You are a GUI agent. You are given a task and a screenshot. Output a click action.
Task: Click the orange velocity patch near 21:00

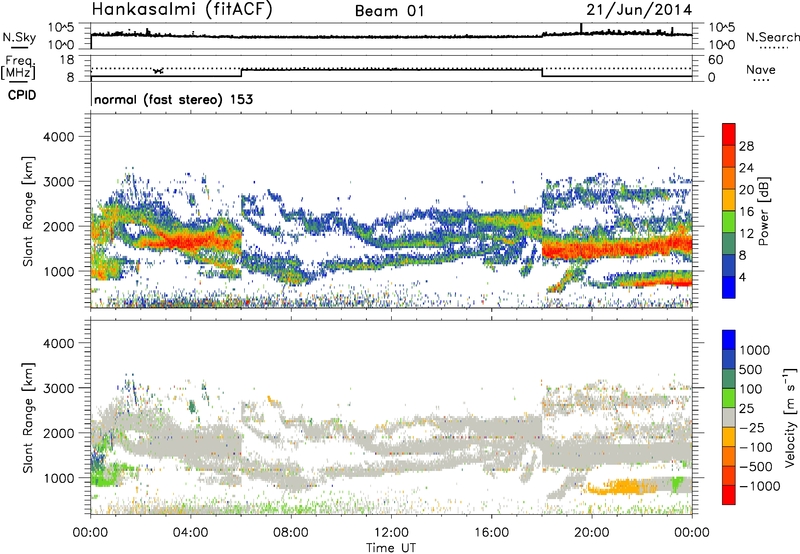621,487
